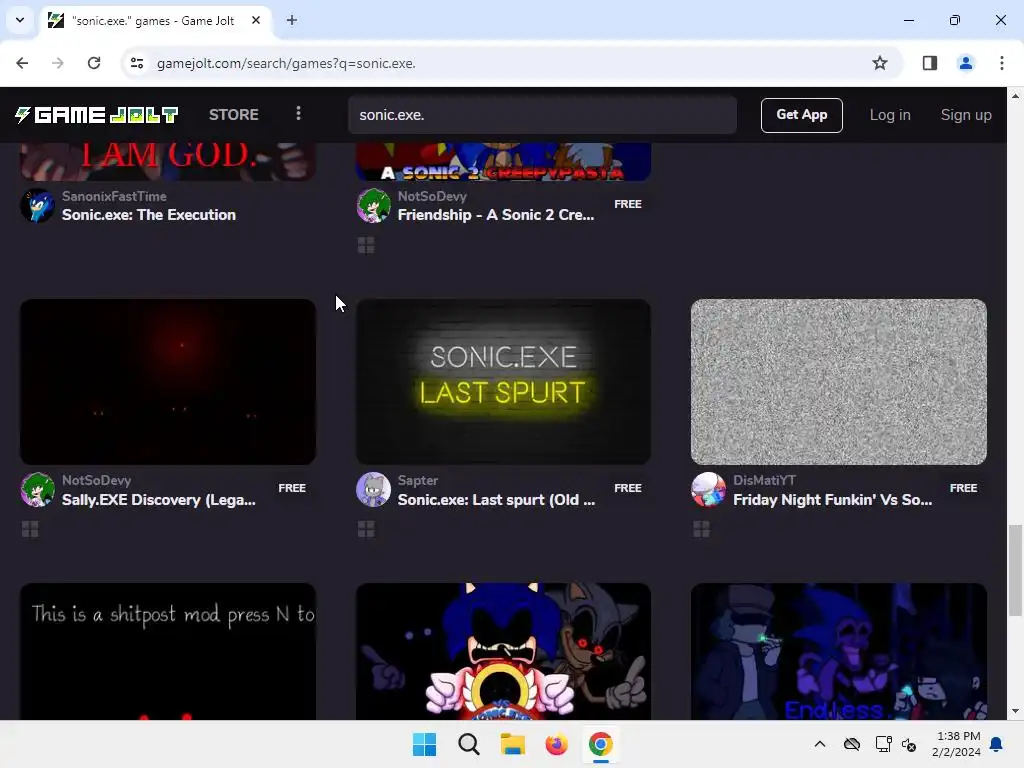Screen dimensions: 1024x768
Task: Open the Chrome profile icon
Action: [966, 63]
